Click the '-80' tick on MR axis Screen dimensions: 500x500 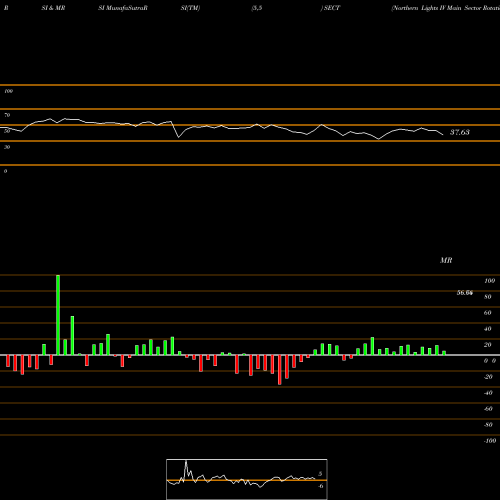488,425
